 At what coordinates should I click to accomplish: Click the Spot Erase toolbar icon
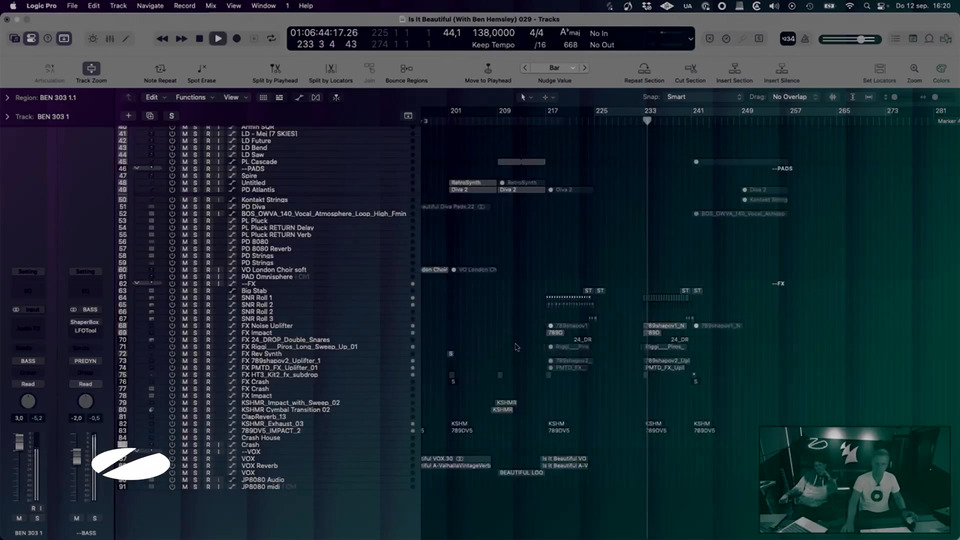click(201, 68)
